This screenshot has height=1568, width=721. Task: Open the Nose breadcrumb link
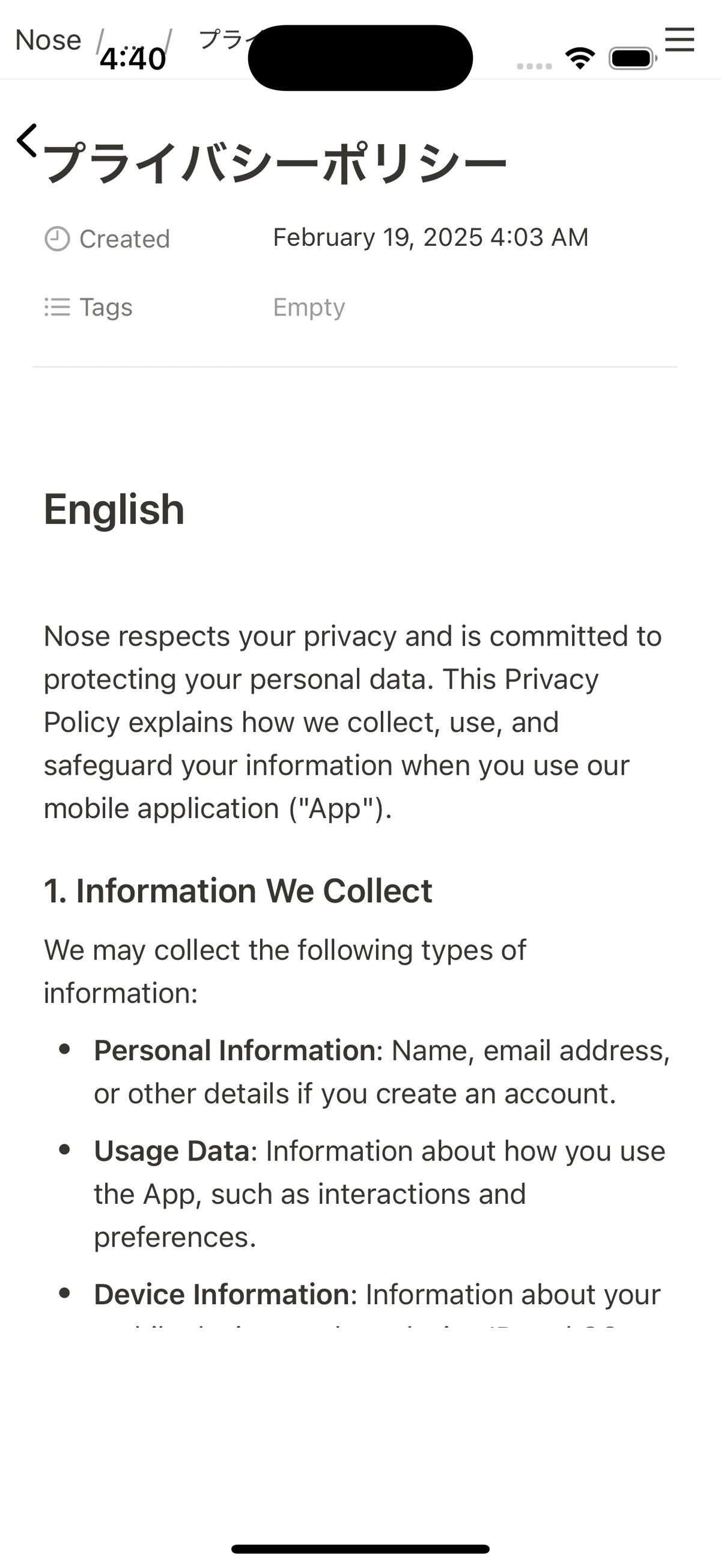click(x=48, y=40)
